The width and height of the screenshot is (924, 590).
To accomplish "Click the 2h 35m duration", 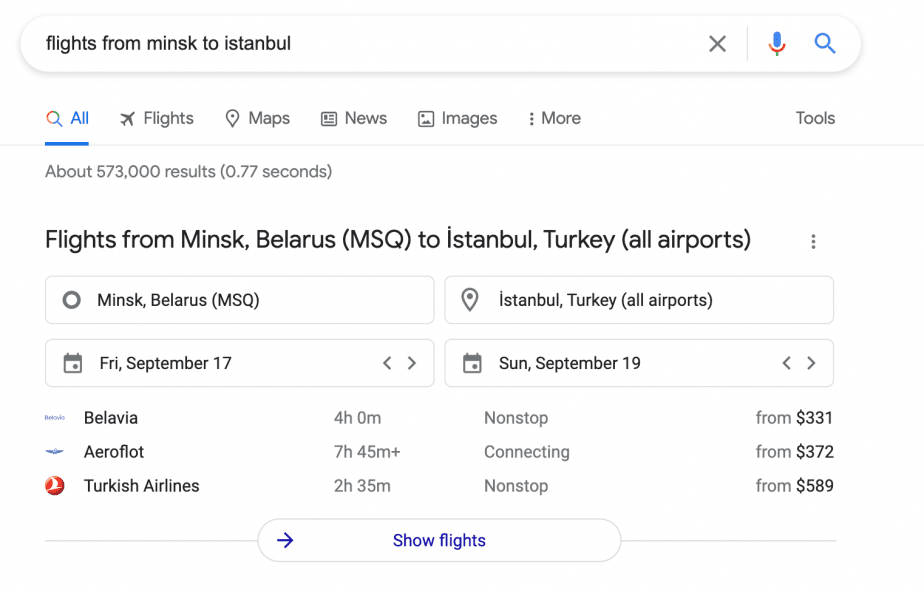I will [x=362, y=486].
